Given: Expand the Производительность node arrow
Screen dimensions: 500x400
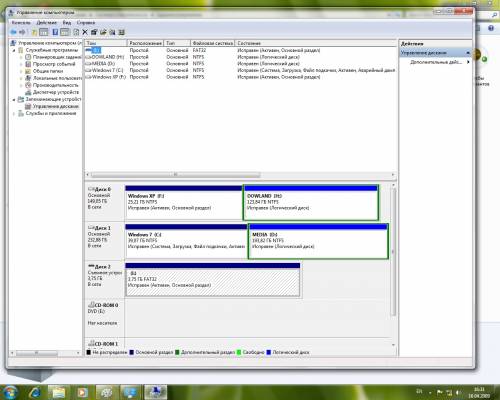Looking at the screenshot, I should [21, 85].
